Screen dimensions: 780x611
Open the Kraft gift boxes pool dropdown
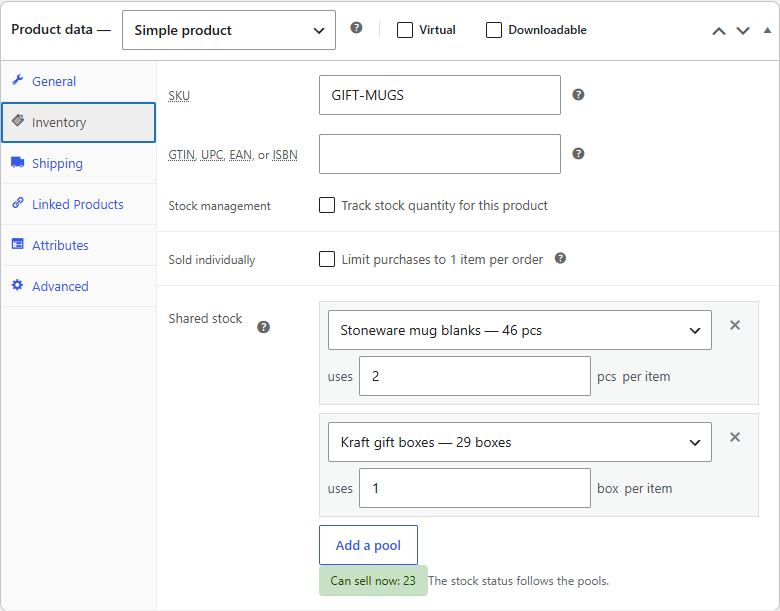click(520, 442)
